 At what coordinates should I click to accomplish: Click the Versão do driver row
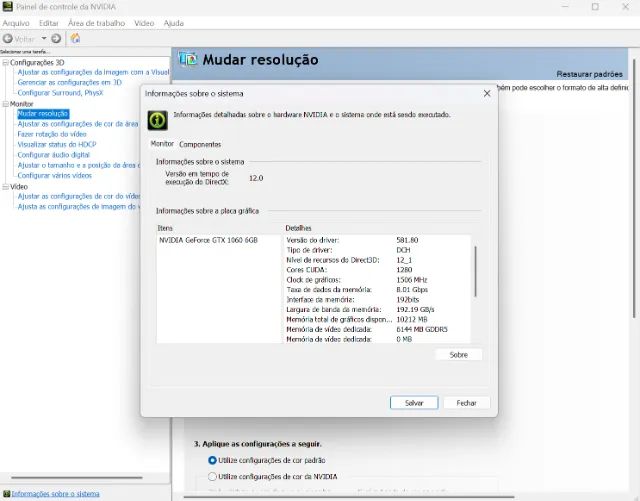tap(378, 240)
